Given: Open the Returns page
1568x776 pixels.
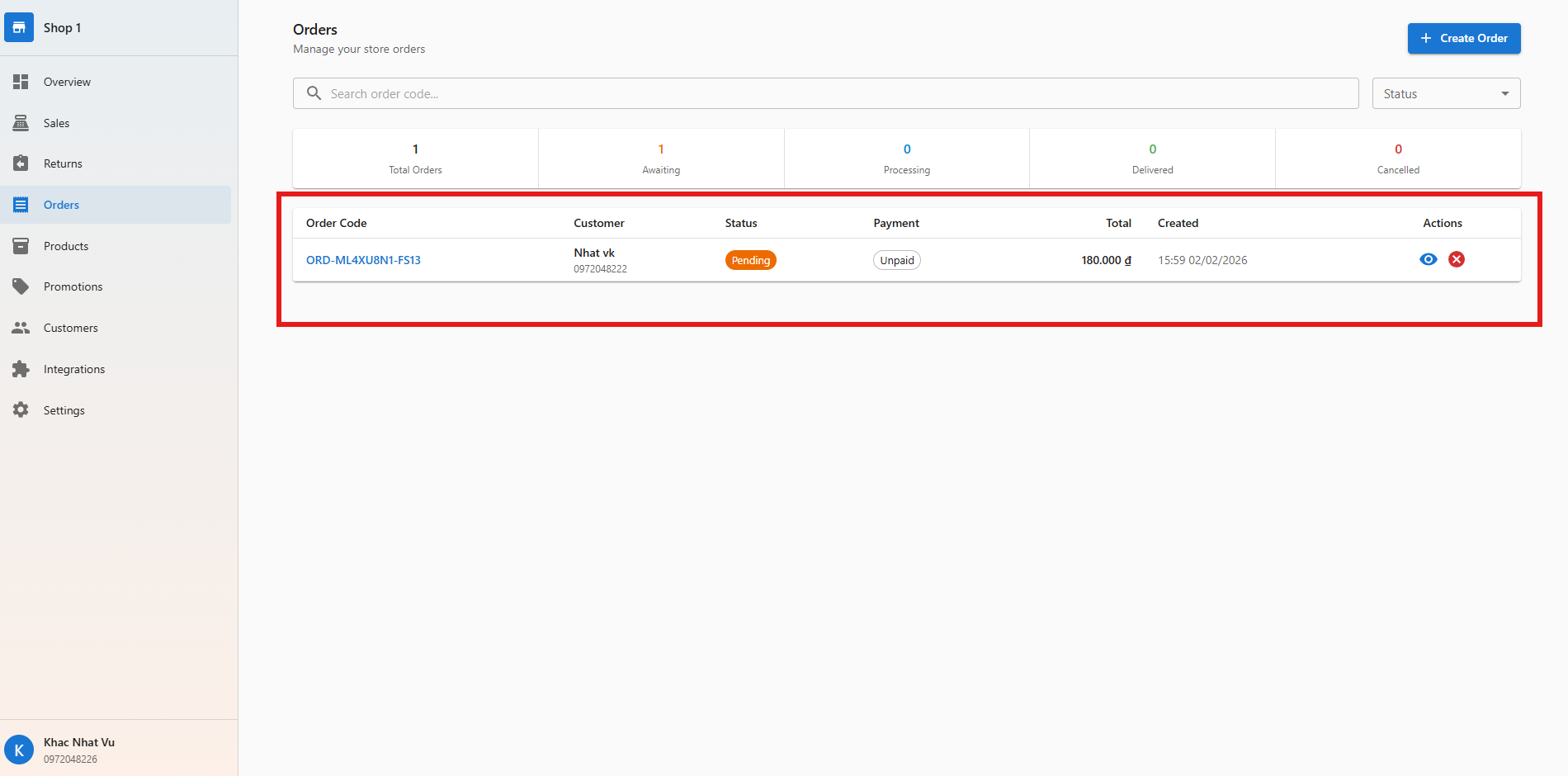Looking at the screenshot, I should [116, 163].
